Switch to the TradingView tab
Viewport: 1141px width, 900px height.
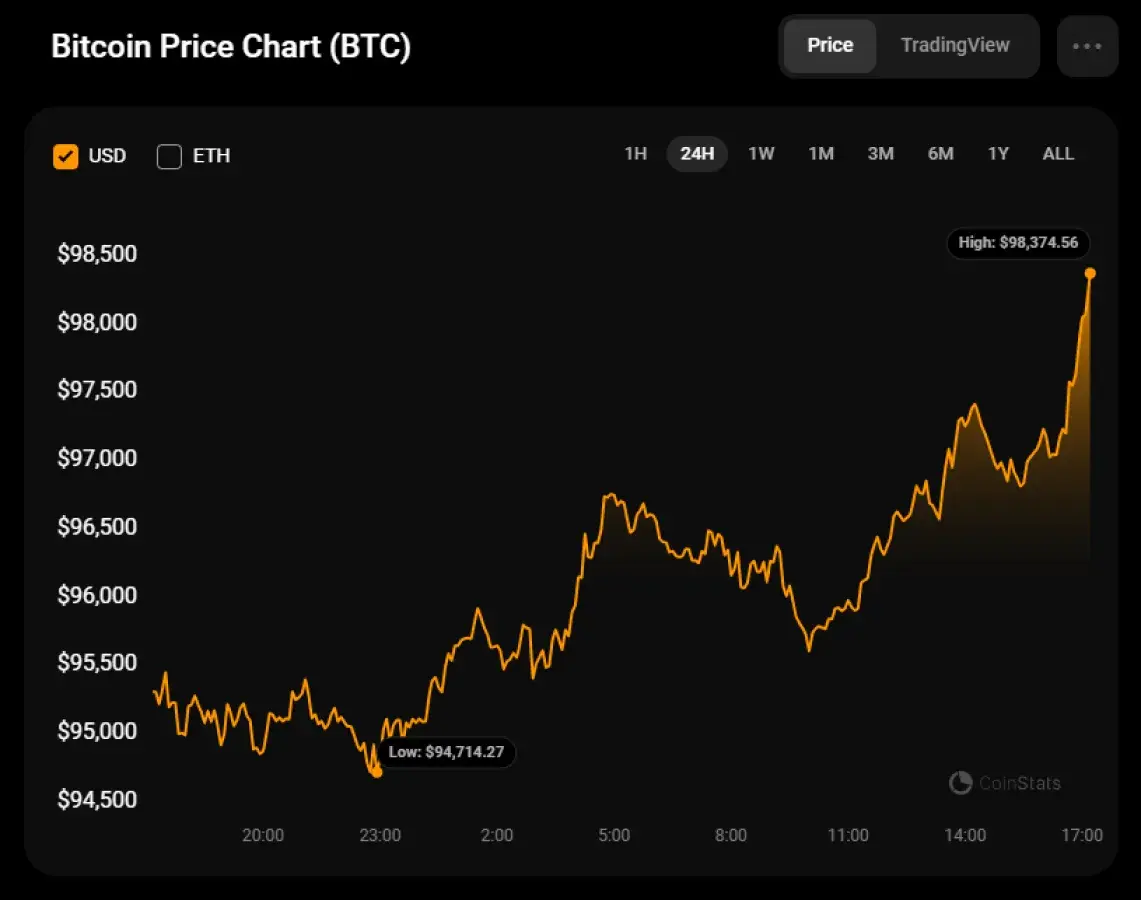(955, 45)
